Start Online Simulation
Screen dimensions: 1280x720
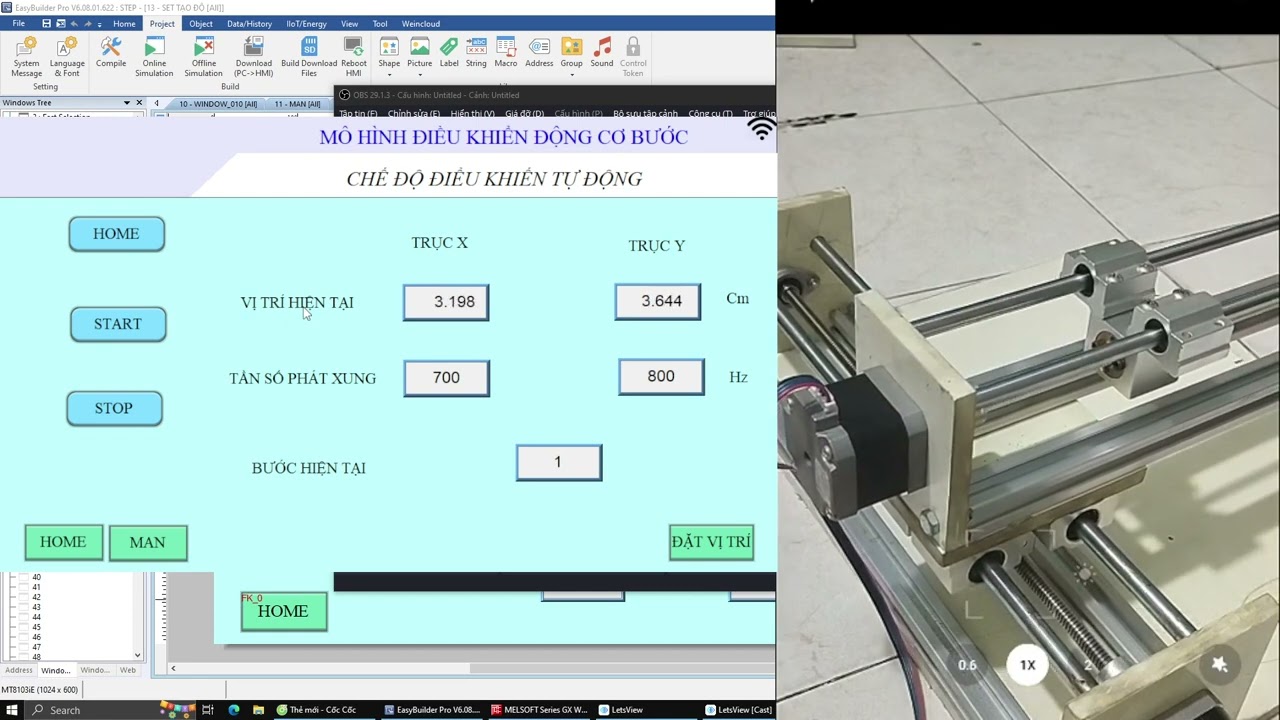[x=154, y=57]
